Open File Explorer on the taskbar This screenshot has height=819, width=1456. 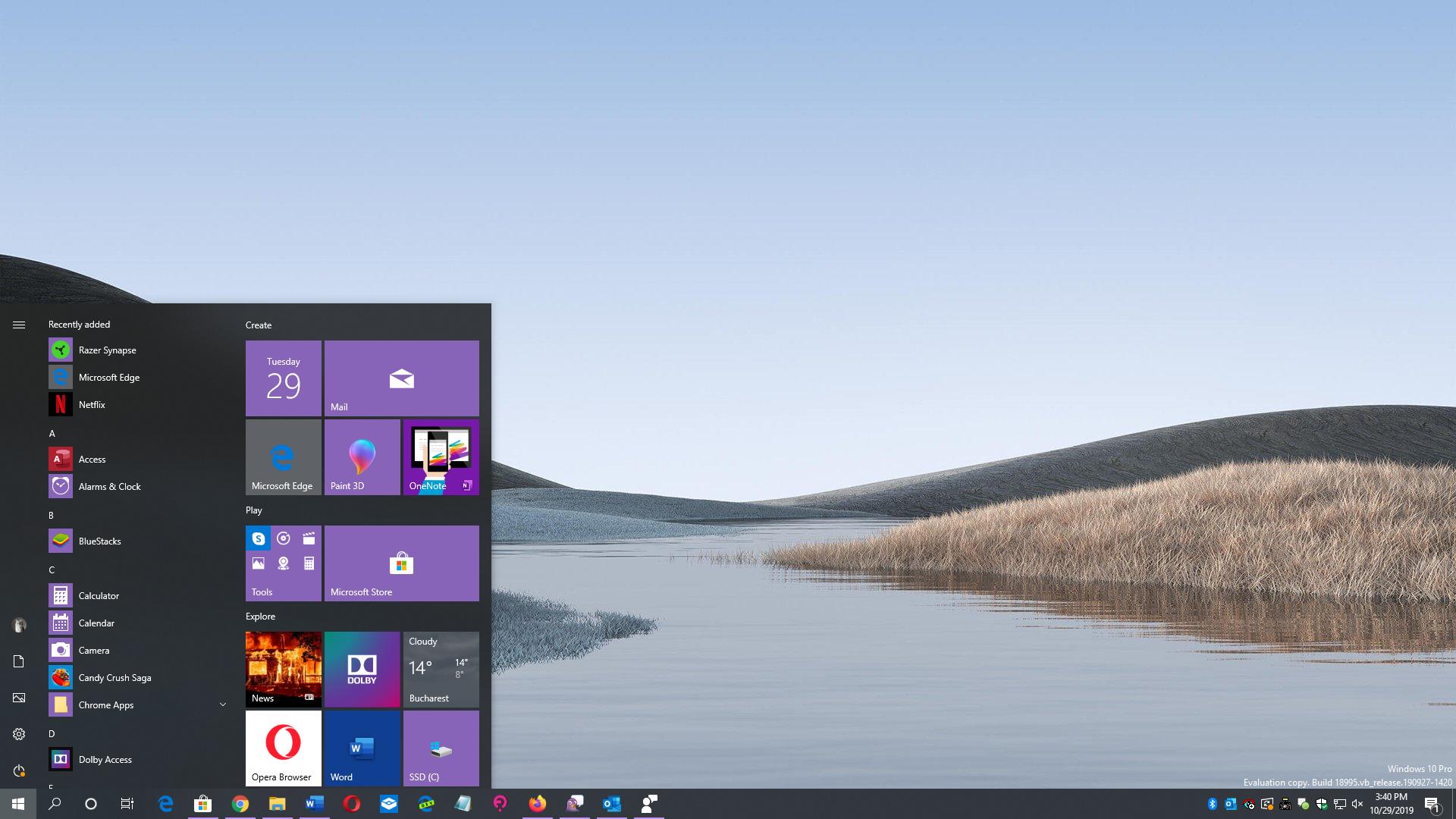(277, 804)
